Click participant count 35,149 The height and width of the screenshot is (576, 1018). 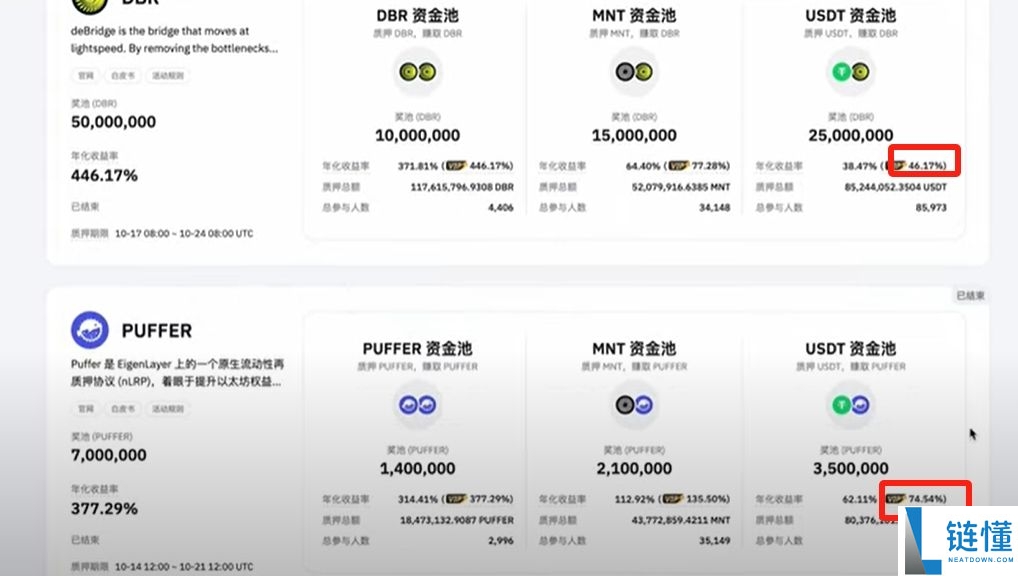[714, 541]
